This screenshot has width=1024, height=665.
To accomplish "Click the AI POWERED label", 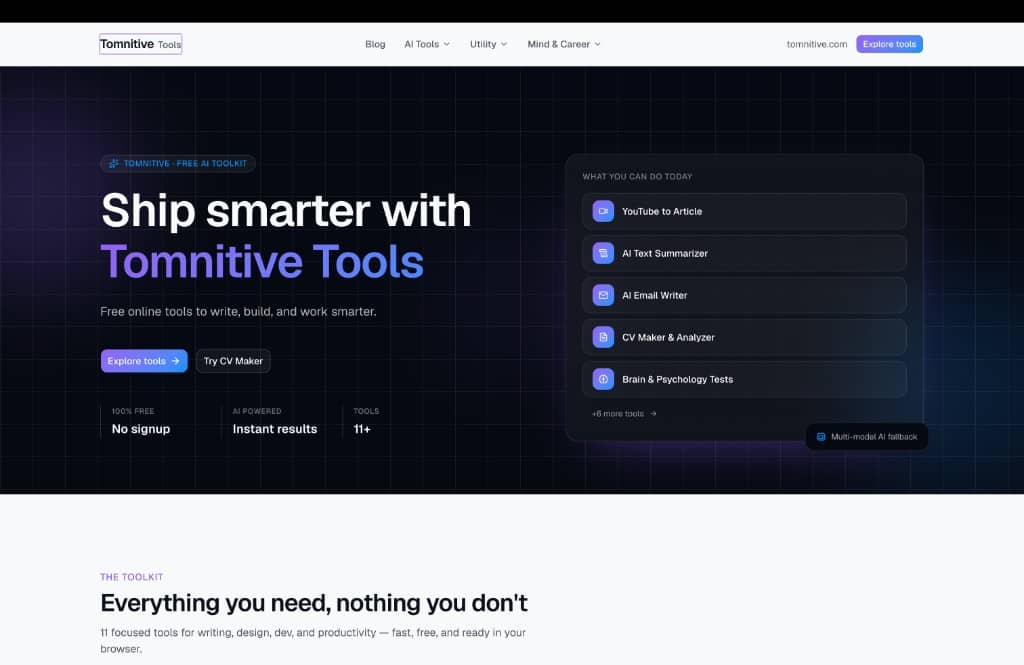I will coord(257,411).
